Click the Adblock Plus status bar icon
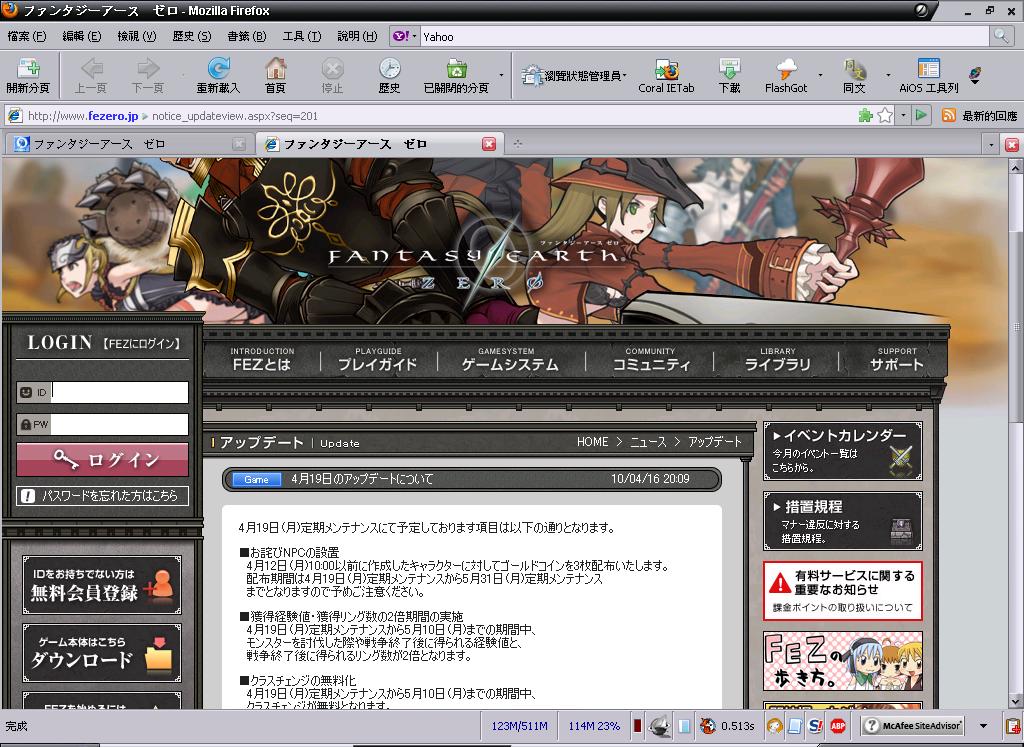Screen dimensions: 1024x747 (838, 726)
